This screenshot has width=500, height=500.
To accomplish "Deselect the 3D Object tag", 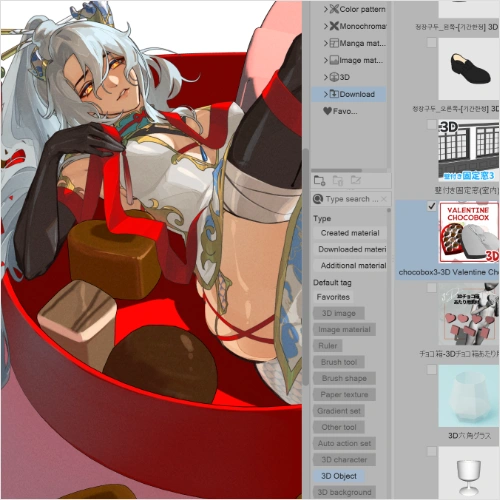I will (339, 476).
